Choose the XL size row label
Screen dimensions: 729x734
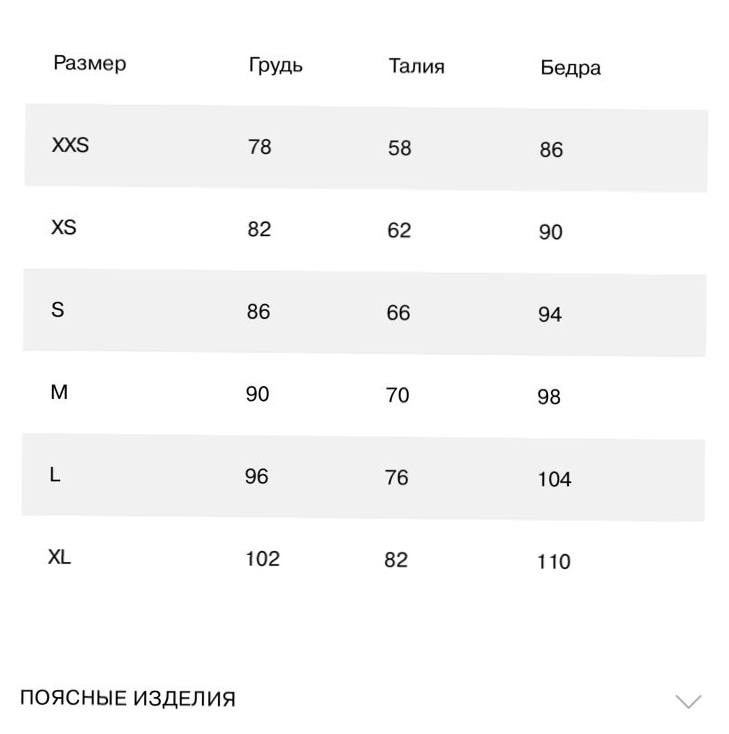[x=59, y=557]
